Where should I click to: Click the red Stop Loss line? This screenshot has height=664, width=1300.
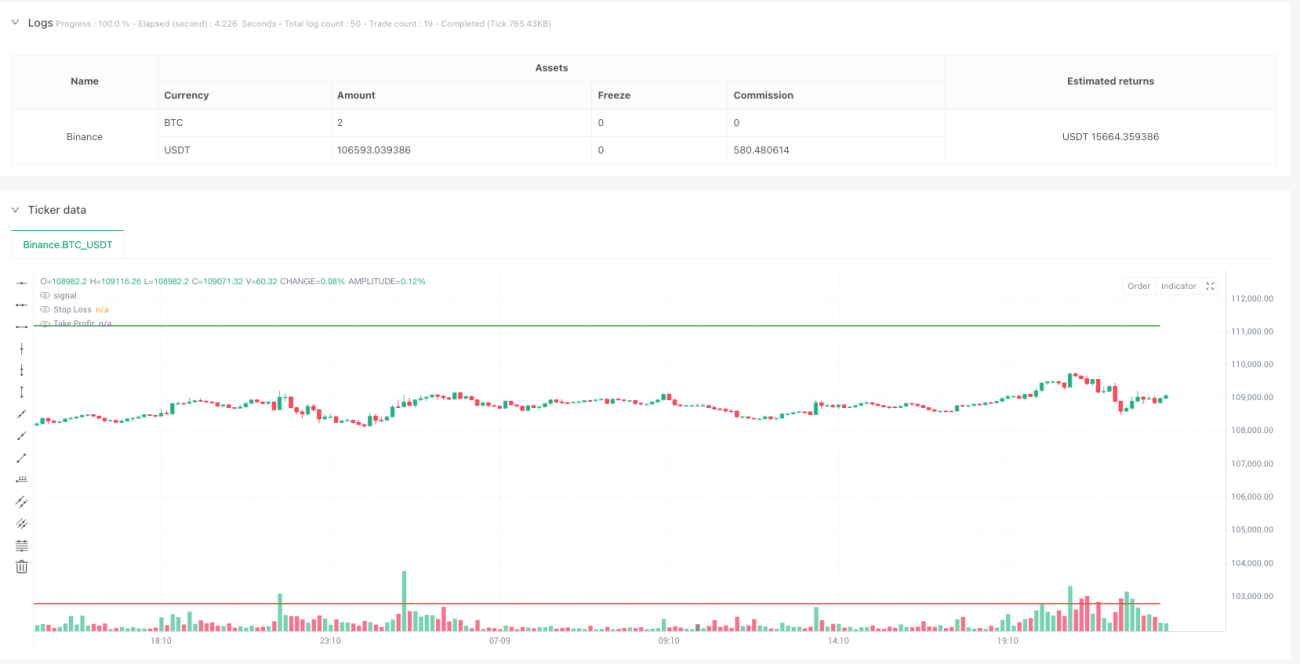pos(597,604)
